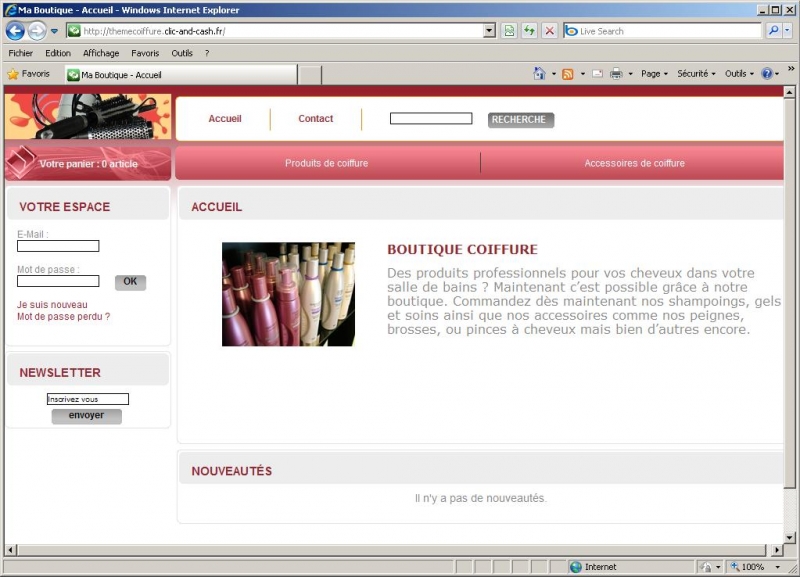Image resolution: width=800 pixels, height=577 pixels.
Task: Click the horizontal scrollbar right arrow
Action: pos(777,549)
